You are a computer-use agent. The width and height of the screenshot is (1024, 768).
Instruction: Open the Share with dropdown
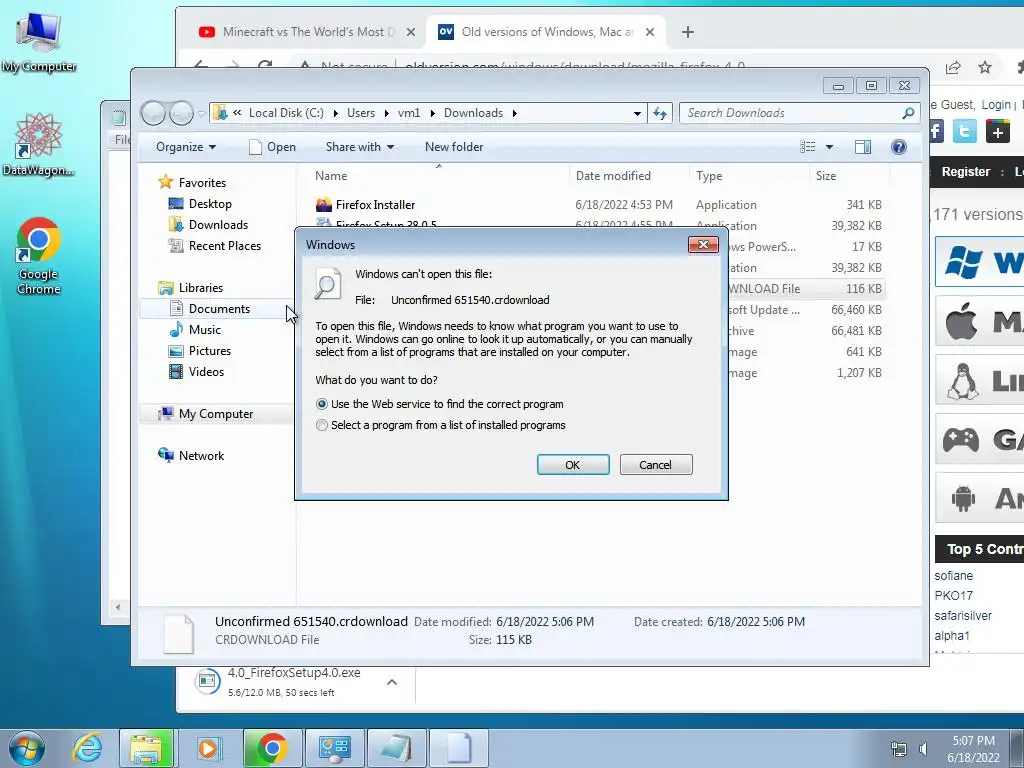360,147
